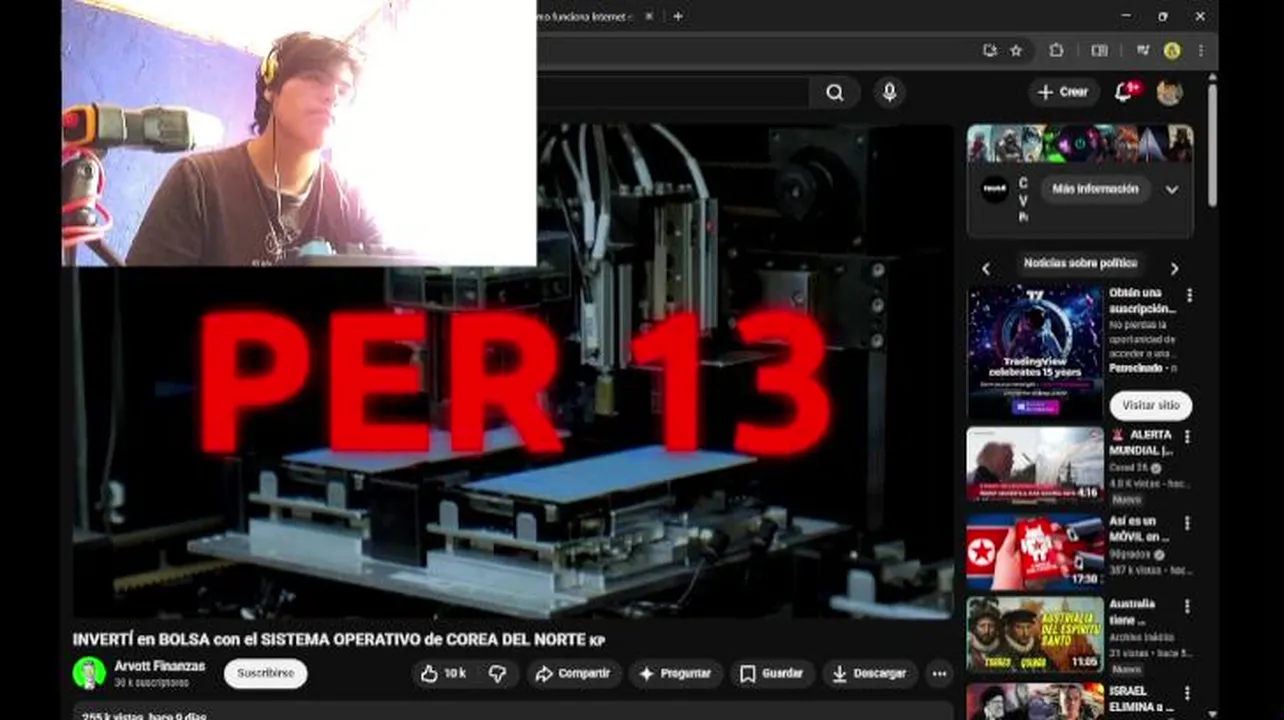Open the Arvott Finanzas channel name link
Image resolution: width=1284 pixels, height=720 pixels.
159,666
